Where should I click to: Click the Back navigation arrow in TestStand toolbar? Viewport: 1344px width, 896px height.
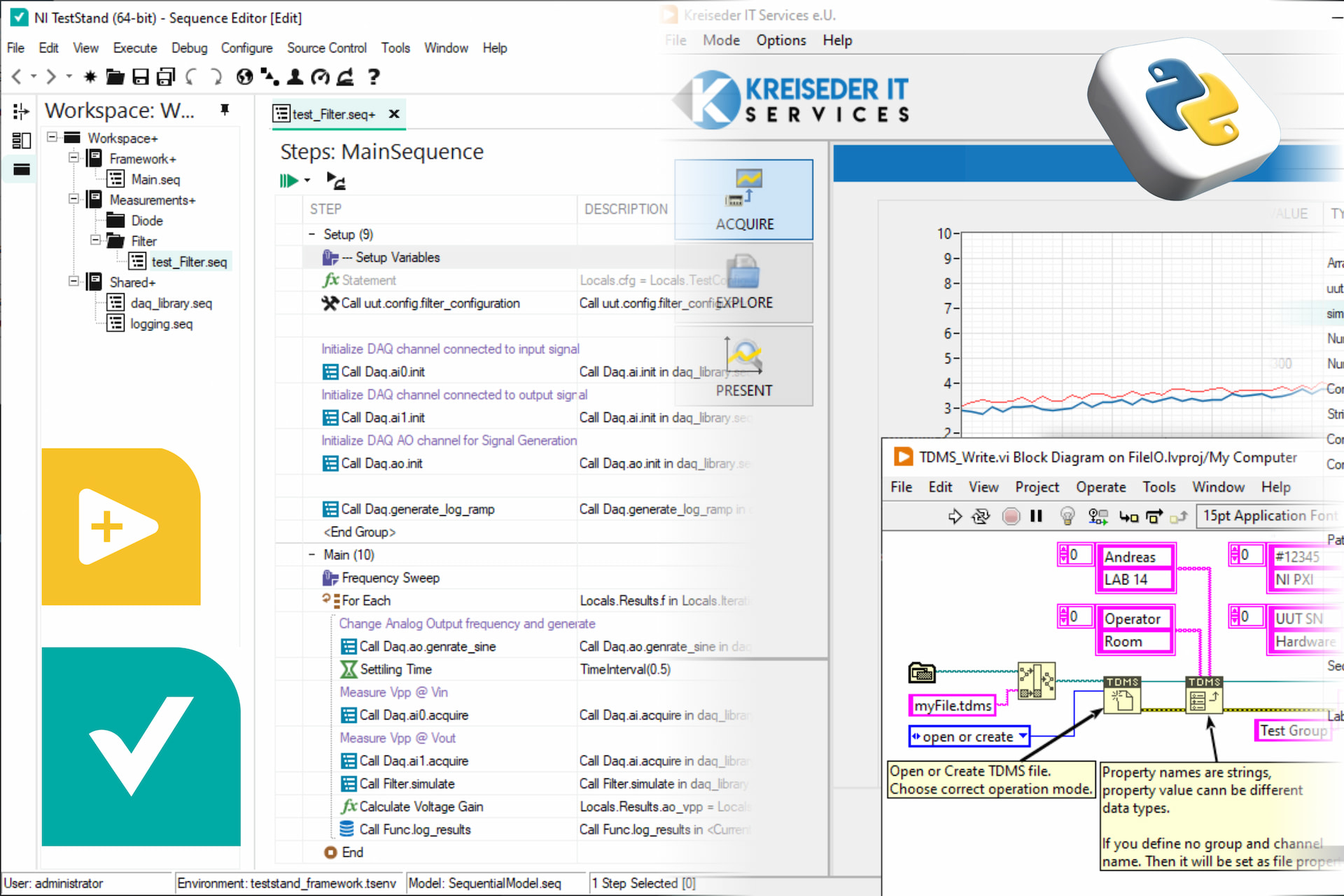click(x=17, y=76)
